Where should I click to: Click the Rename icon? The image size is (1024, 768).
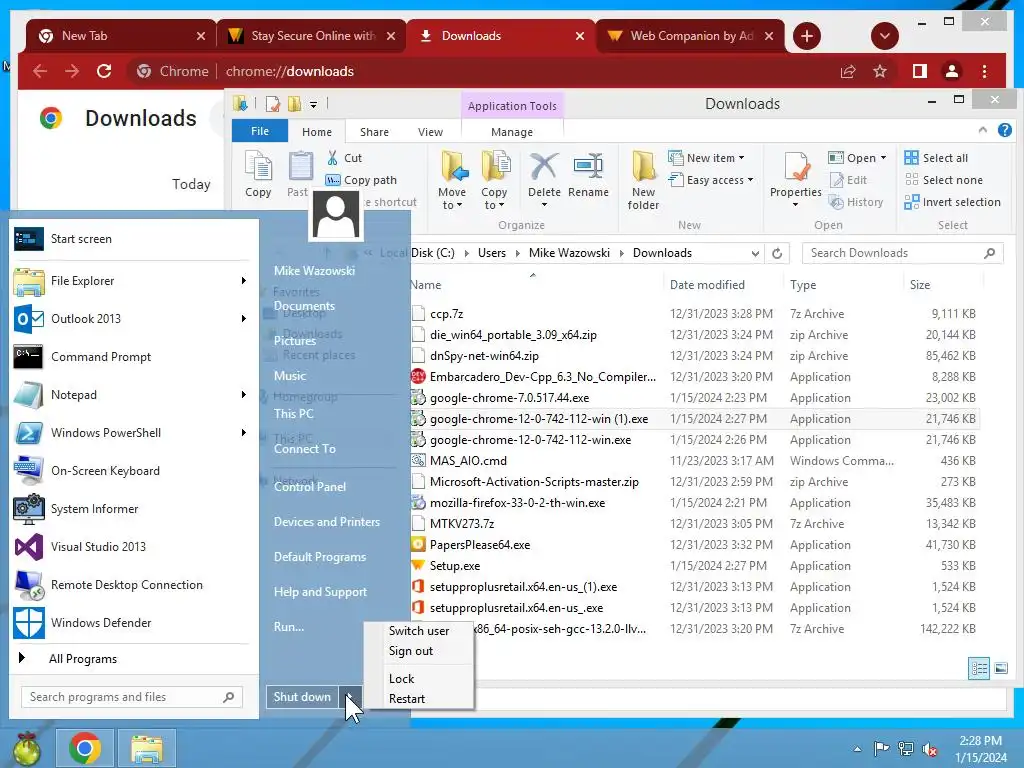pos(588,166)
